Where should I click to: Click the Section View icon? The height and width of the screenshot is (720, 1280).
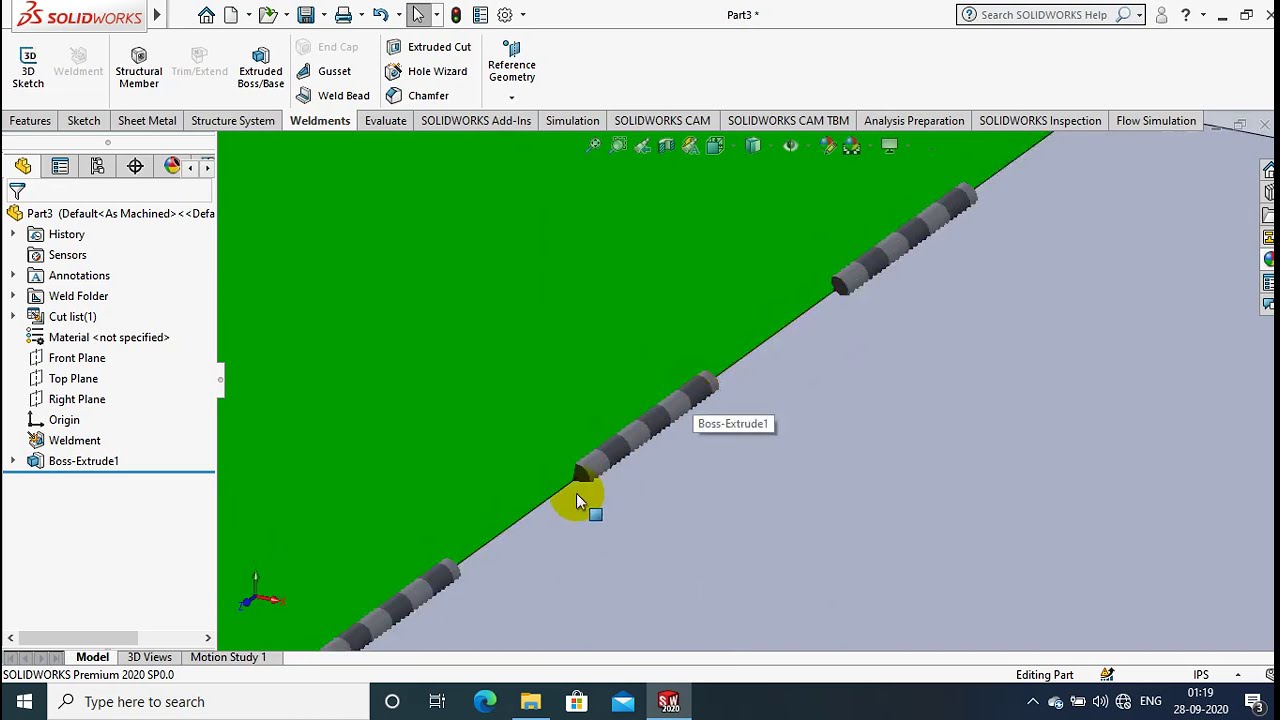coord(666,146)
